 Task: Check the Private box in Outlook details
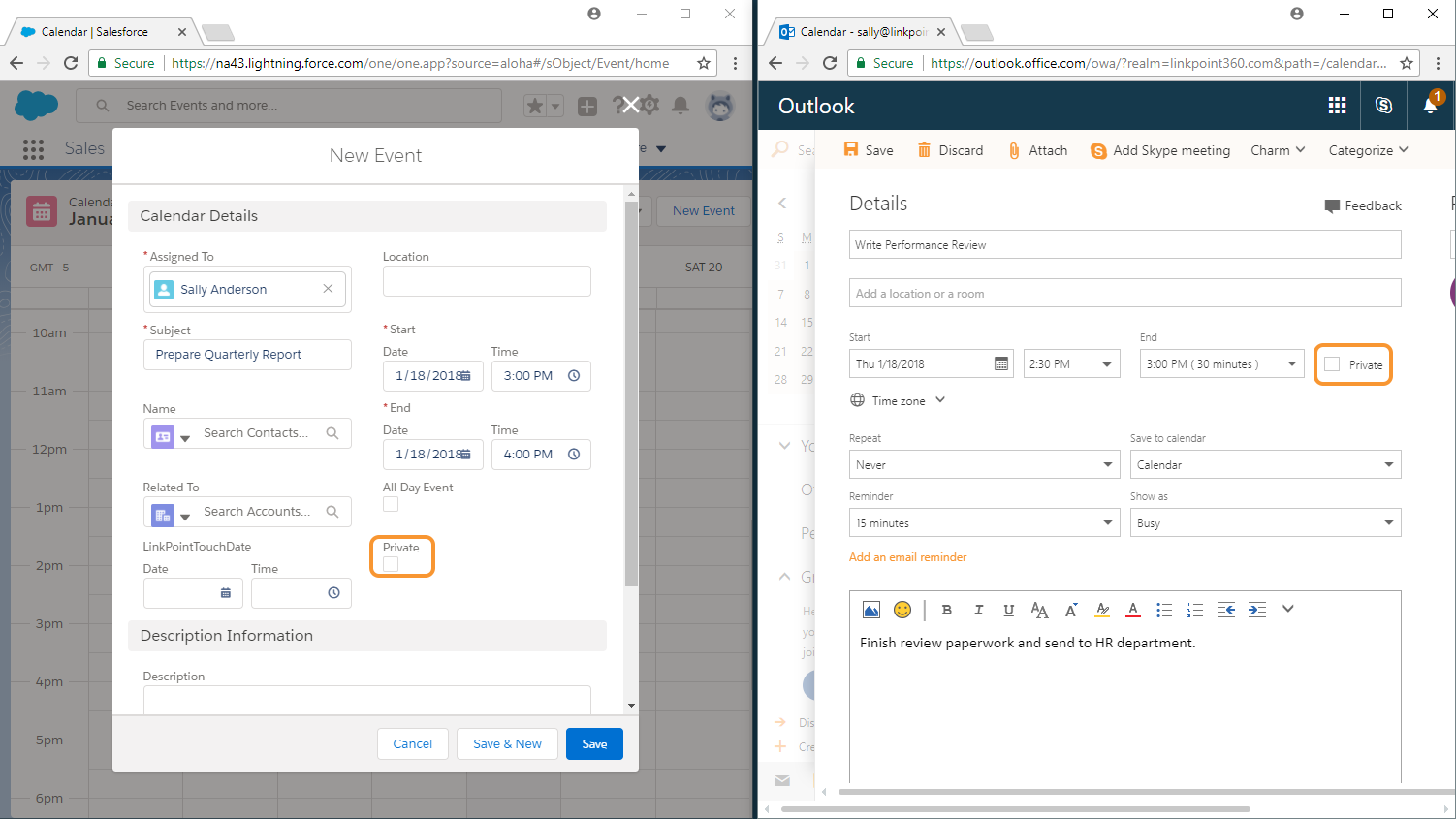[1332, 364]
